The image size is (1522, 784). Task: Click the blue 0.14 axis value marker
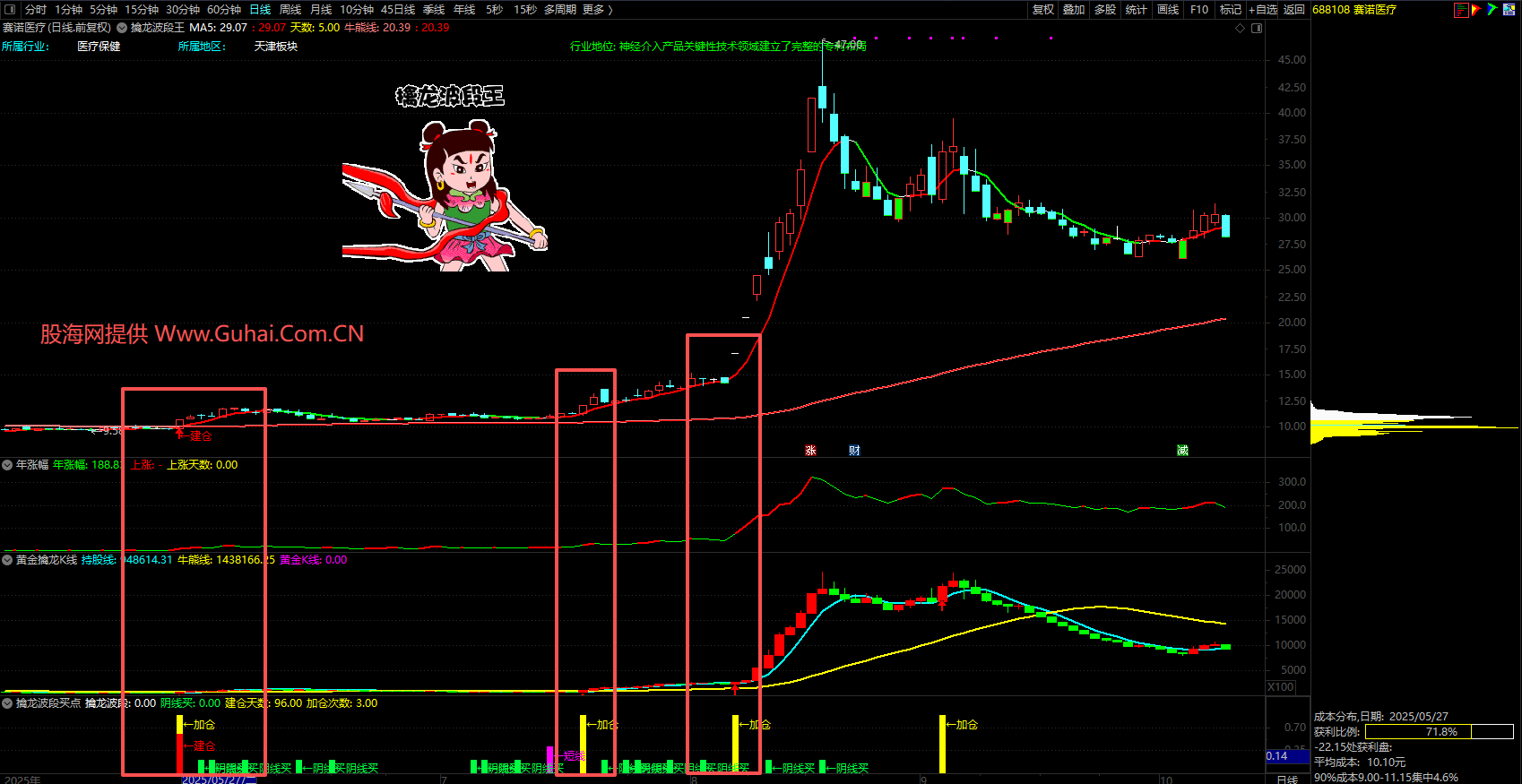[1287, 756]
